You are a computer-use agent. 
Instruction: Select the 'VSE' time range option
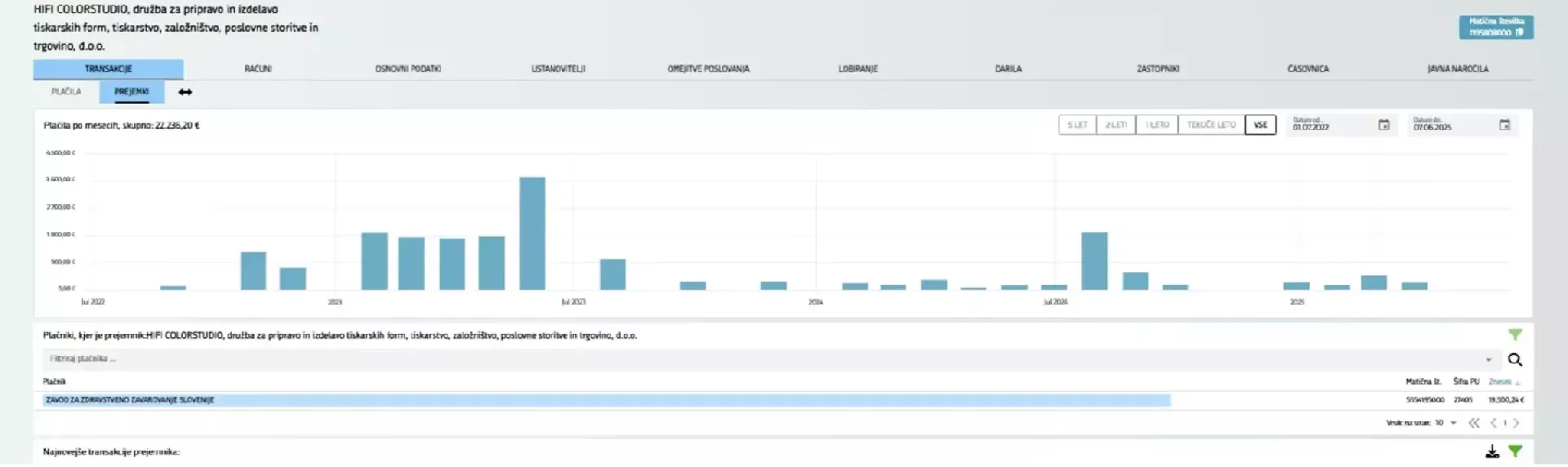[1260, 125]
